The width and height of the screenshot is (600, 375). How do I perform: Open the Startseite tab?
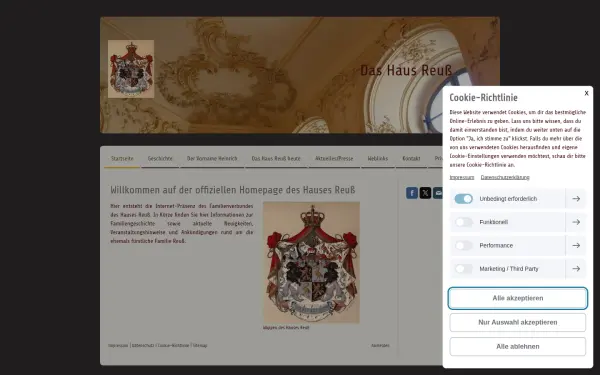click(x=122, y=158)
